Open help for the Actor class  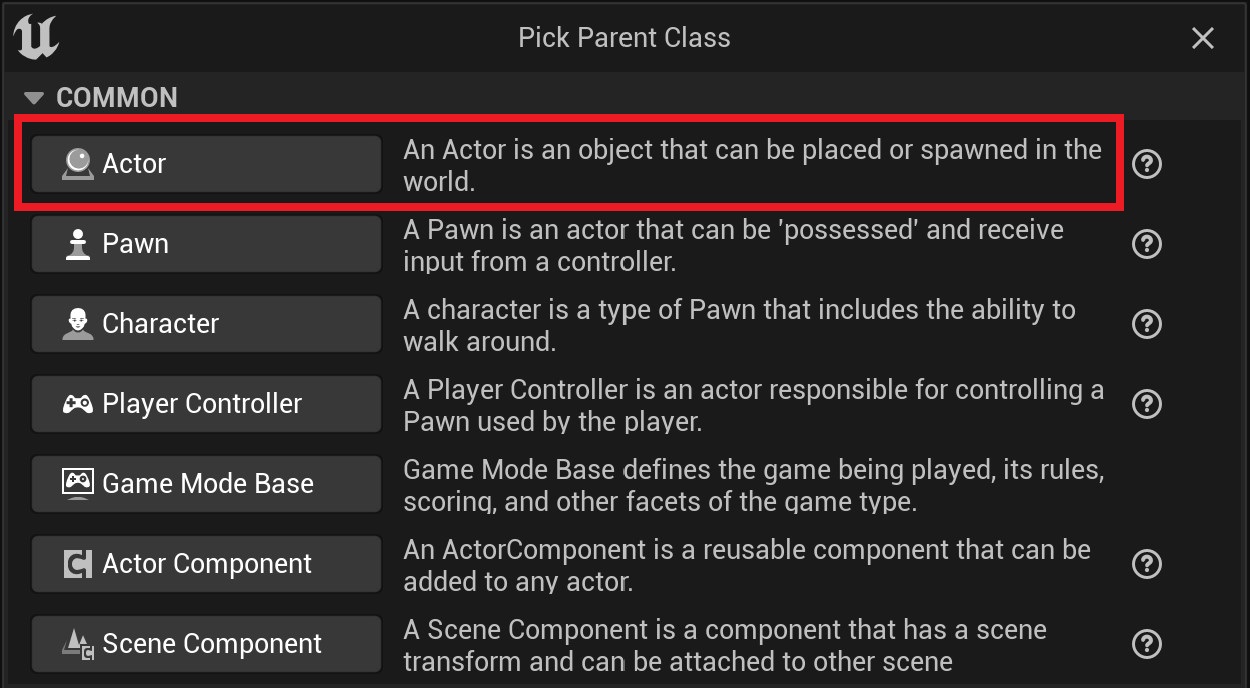[1147, 164]
